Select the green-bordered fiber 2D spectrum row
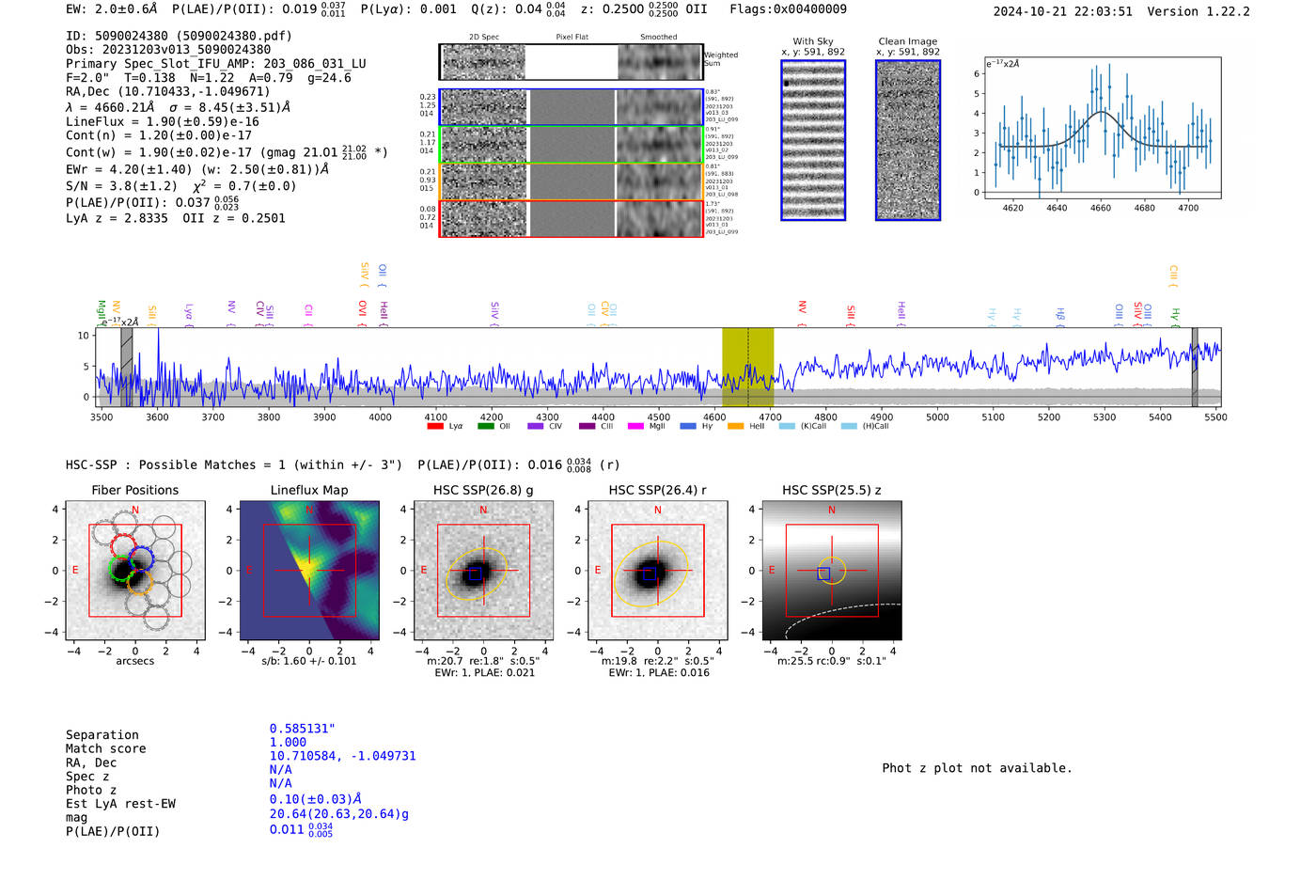Viewport: 1316px width, 896px height. (572, 145)
